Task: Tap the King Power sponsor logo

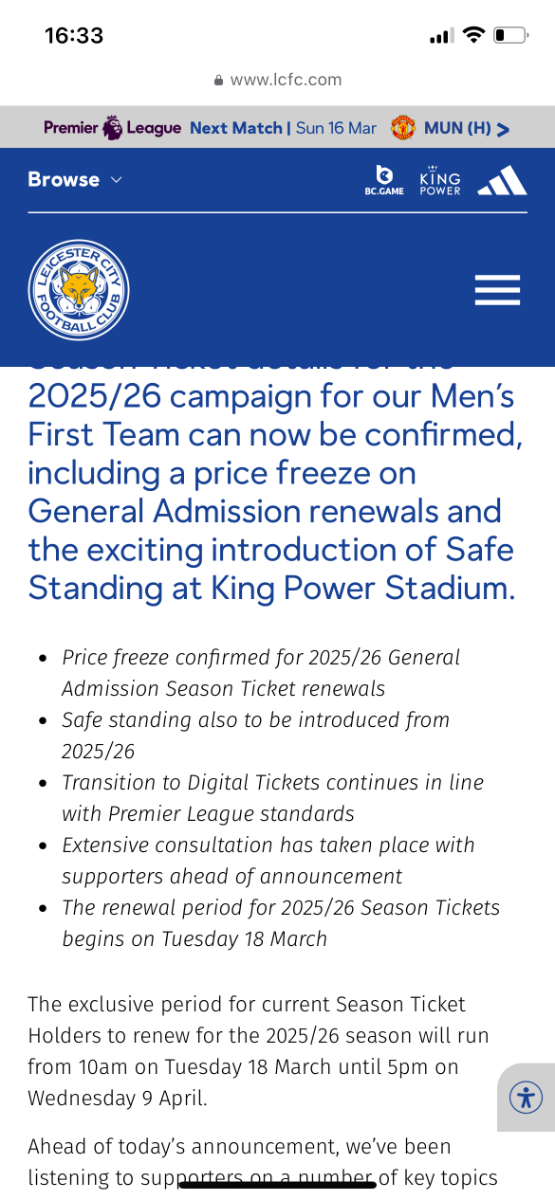Action: (440, 180)
